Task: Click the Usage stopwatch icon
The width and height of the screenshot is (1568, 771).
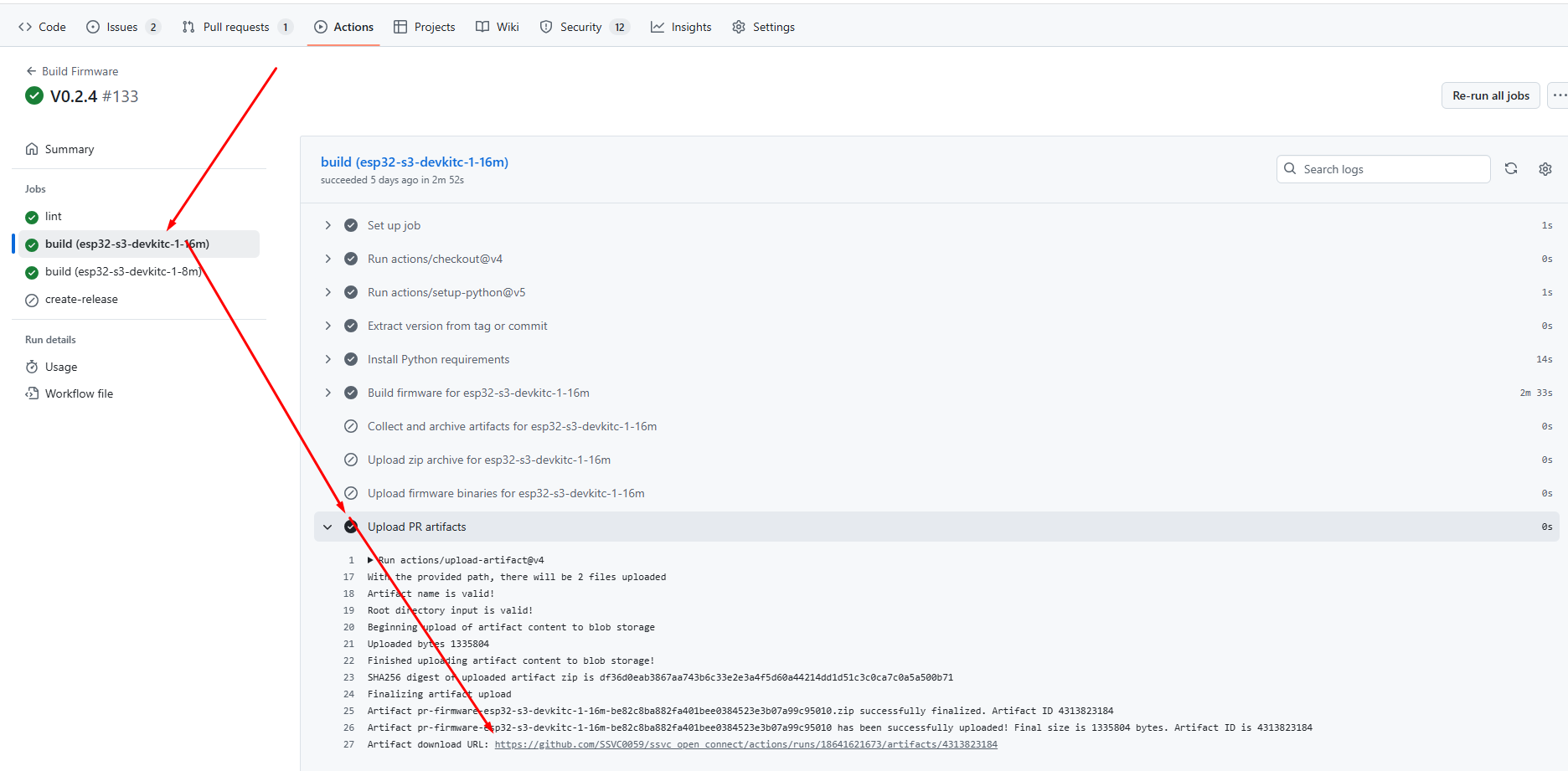Action: [32, 367]
